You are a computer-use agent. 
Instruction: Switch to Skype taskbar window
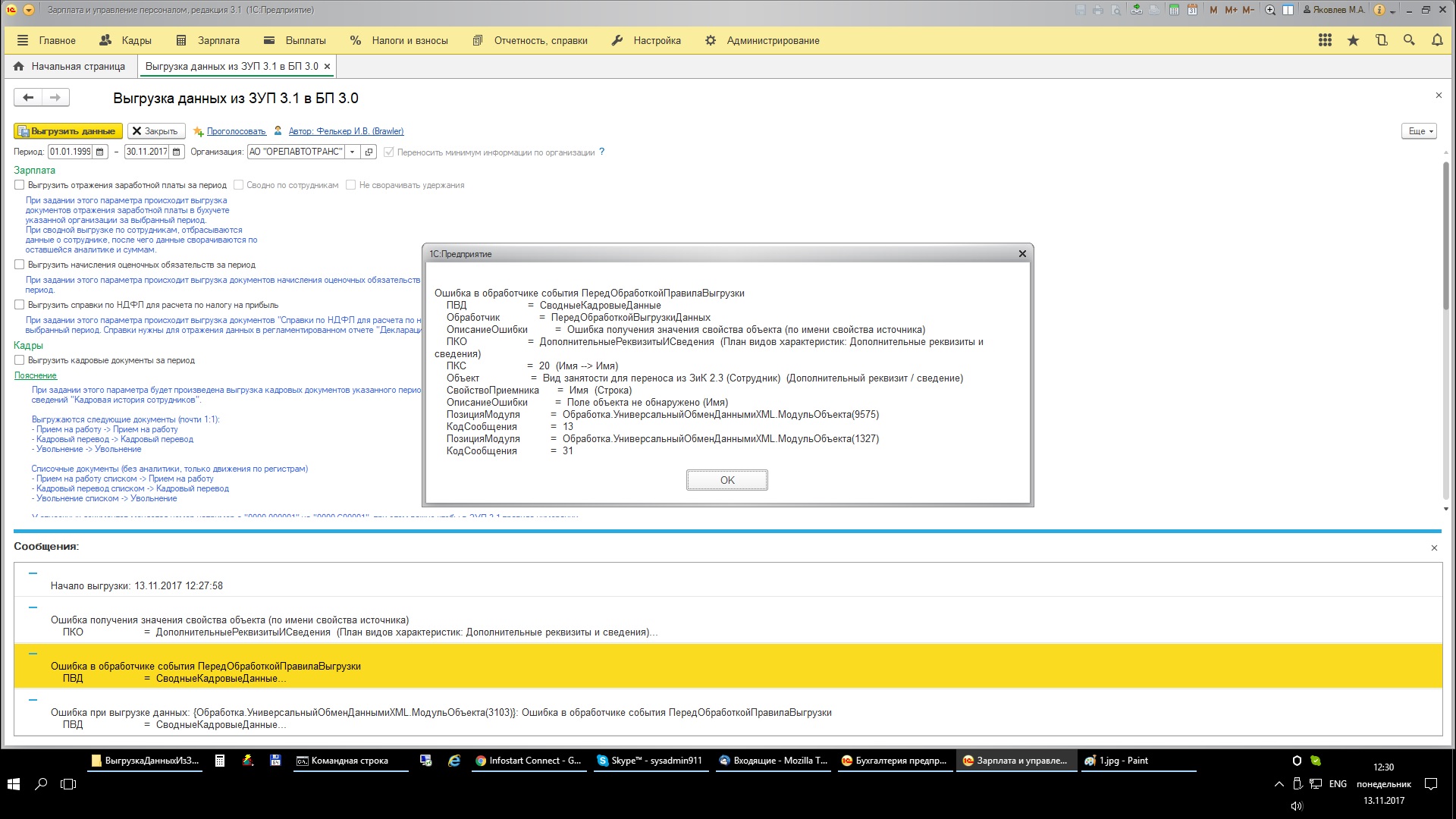coord(650,761)
